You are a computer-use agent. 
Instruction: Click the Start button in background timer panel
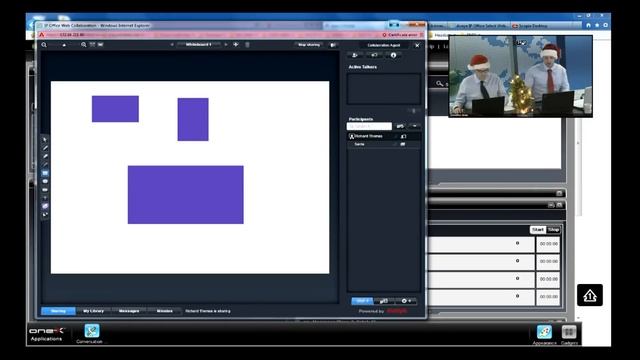pos(538,230)
